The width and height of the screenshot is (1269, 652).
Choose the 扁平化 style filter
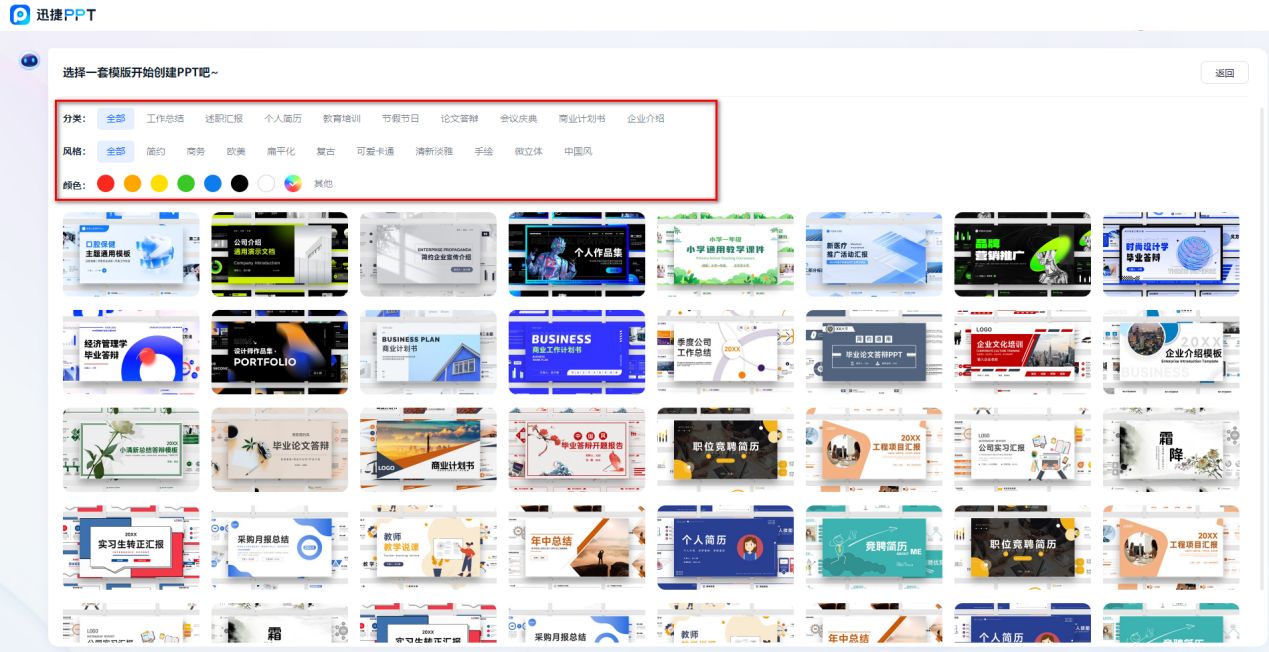pyautogui.click(x=281, y=151)
